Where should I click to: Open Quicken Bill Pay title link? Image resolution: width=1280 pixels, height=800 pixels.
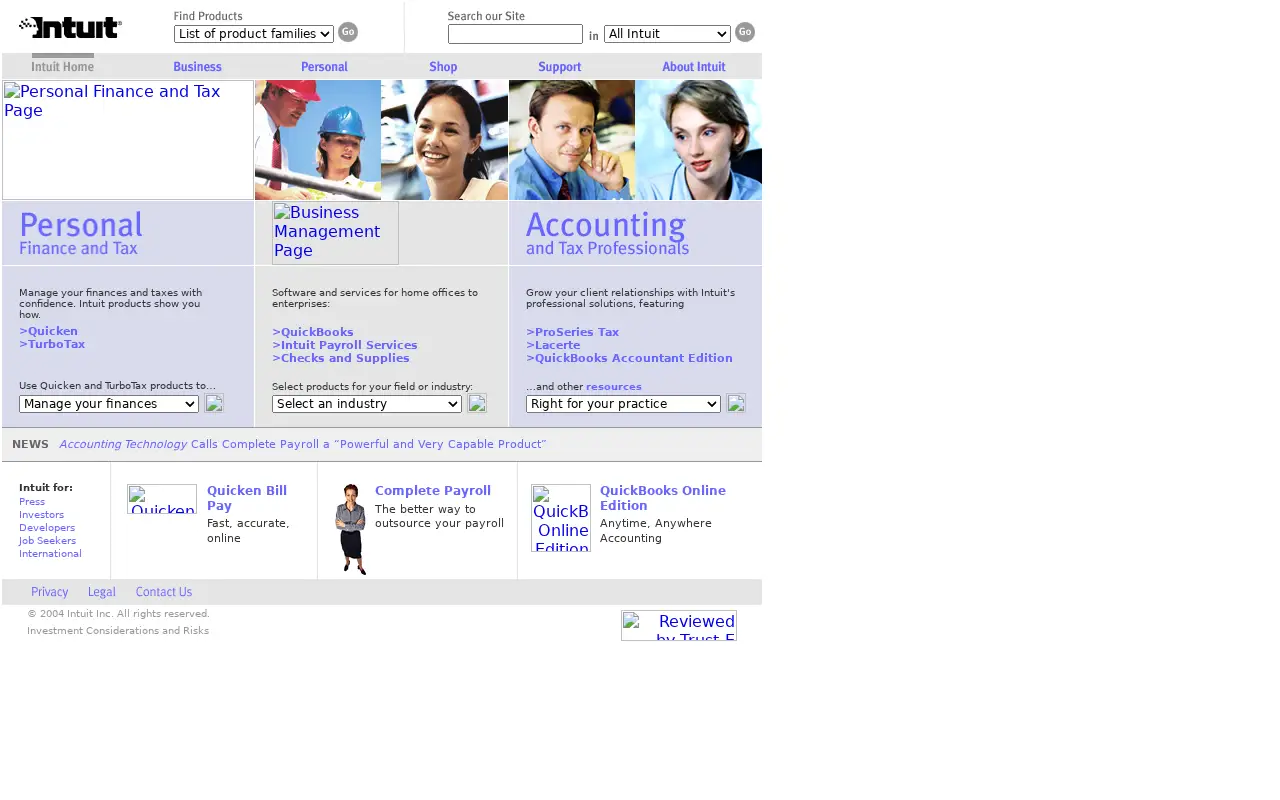[247, 498]
